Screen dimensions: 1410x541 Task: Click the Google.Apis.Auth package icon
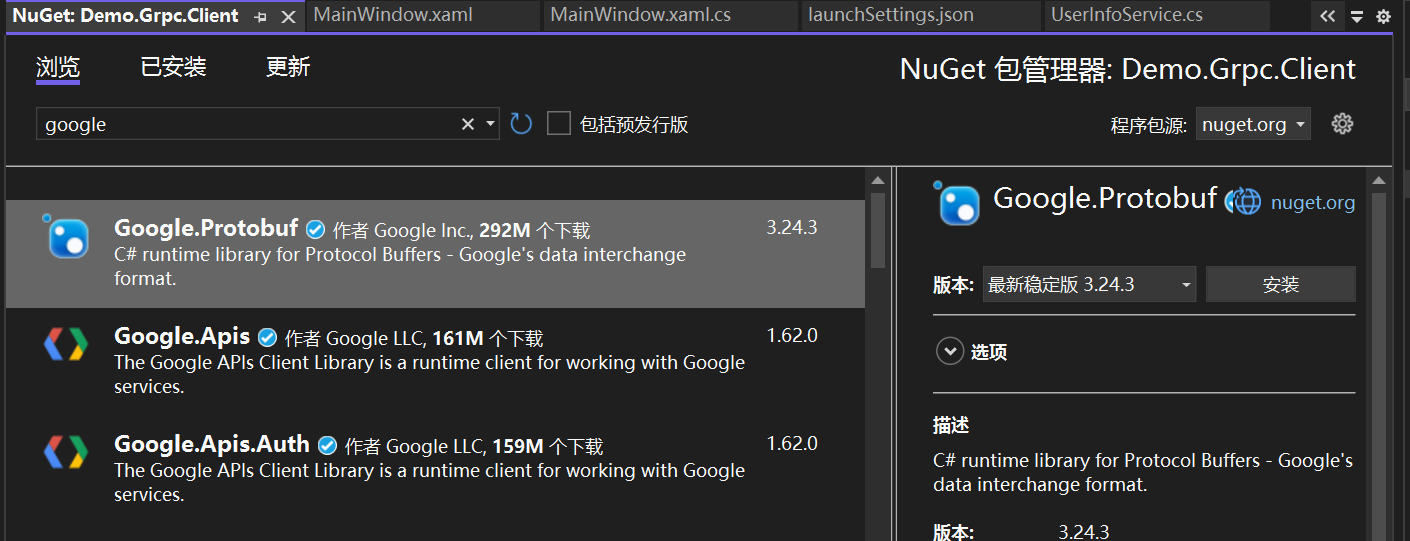tap(66, 452)
